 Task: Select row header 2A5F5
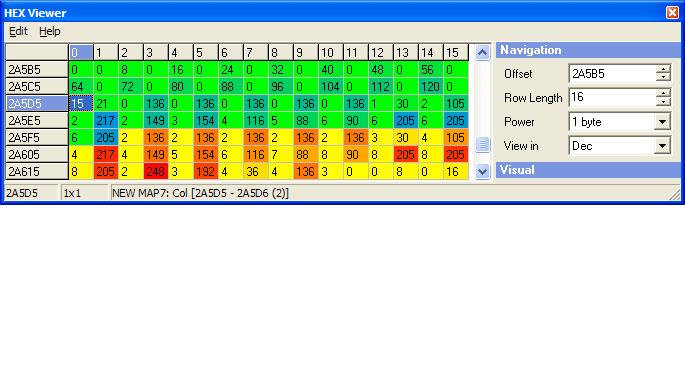(37, 138)
